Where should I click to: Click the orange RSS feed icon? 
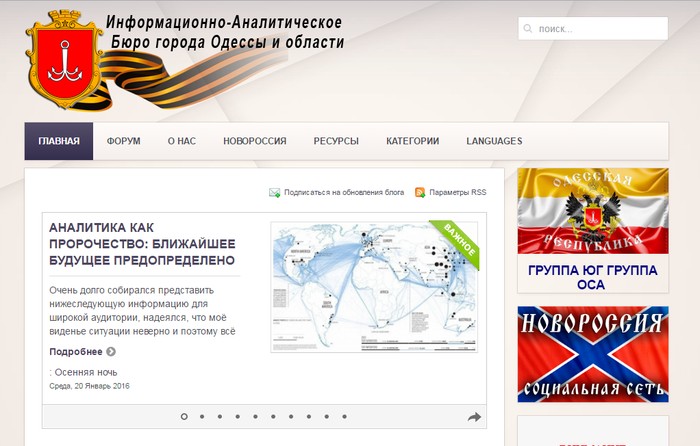pyautogui.click(x=420, y=192)
